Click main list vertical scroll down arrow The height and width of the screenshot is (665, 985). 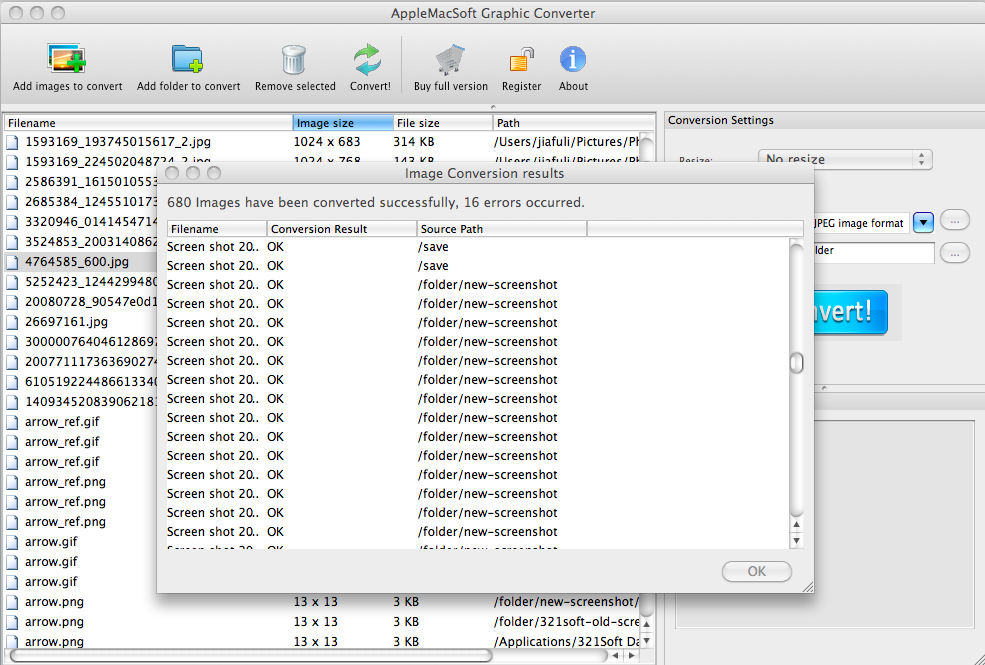(x=647, y=641)
